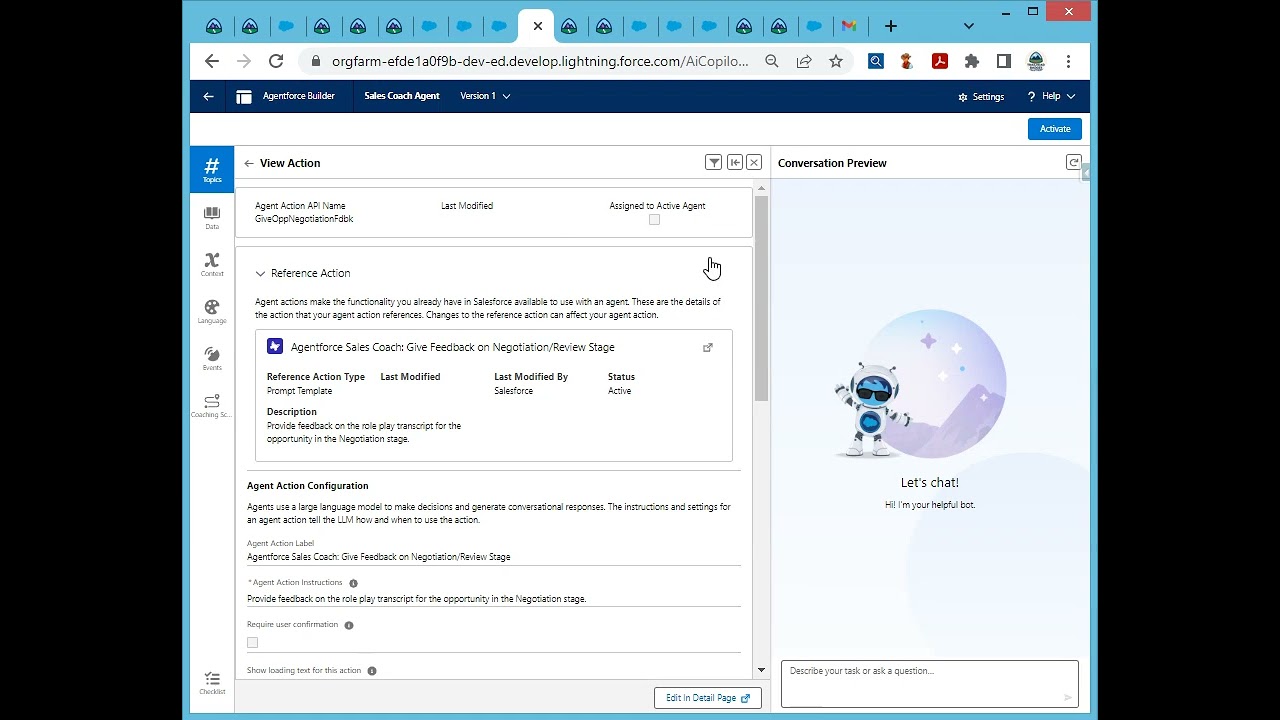Viewport: 1280px width, 720px height.
Task: Click Edit in Detail Page button
Action: point(708,698)
